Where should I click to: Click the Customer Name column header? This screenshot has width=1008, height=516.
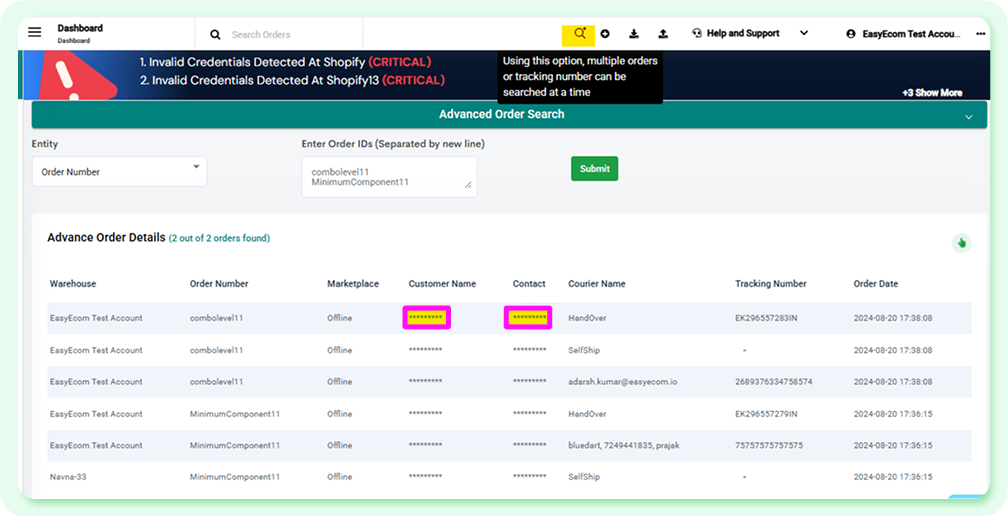coord(442,283)
